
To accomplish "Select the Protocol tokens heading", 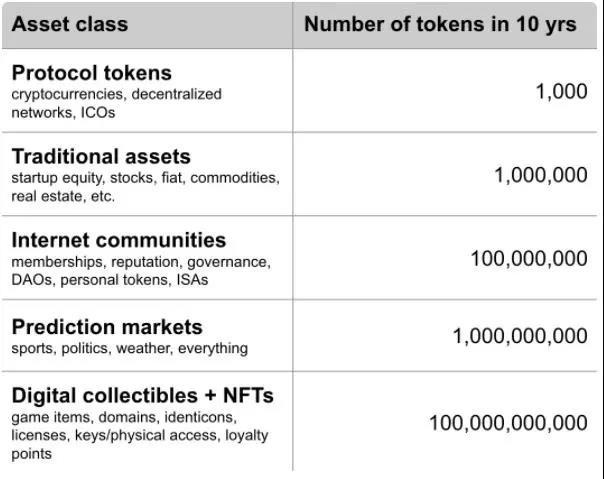I will [92, 73].
